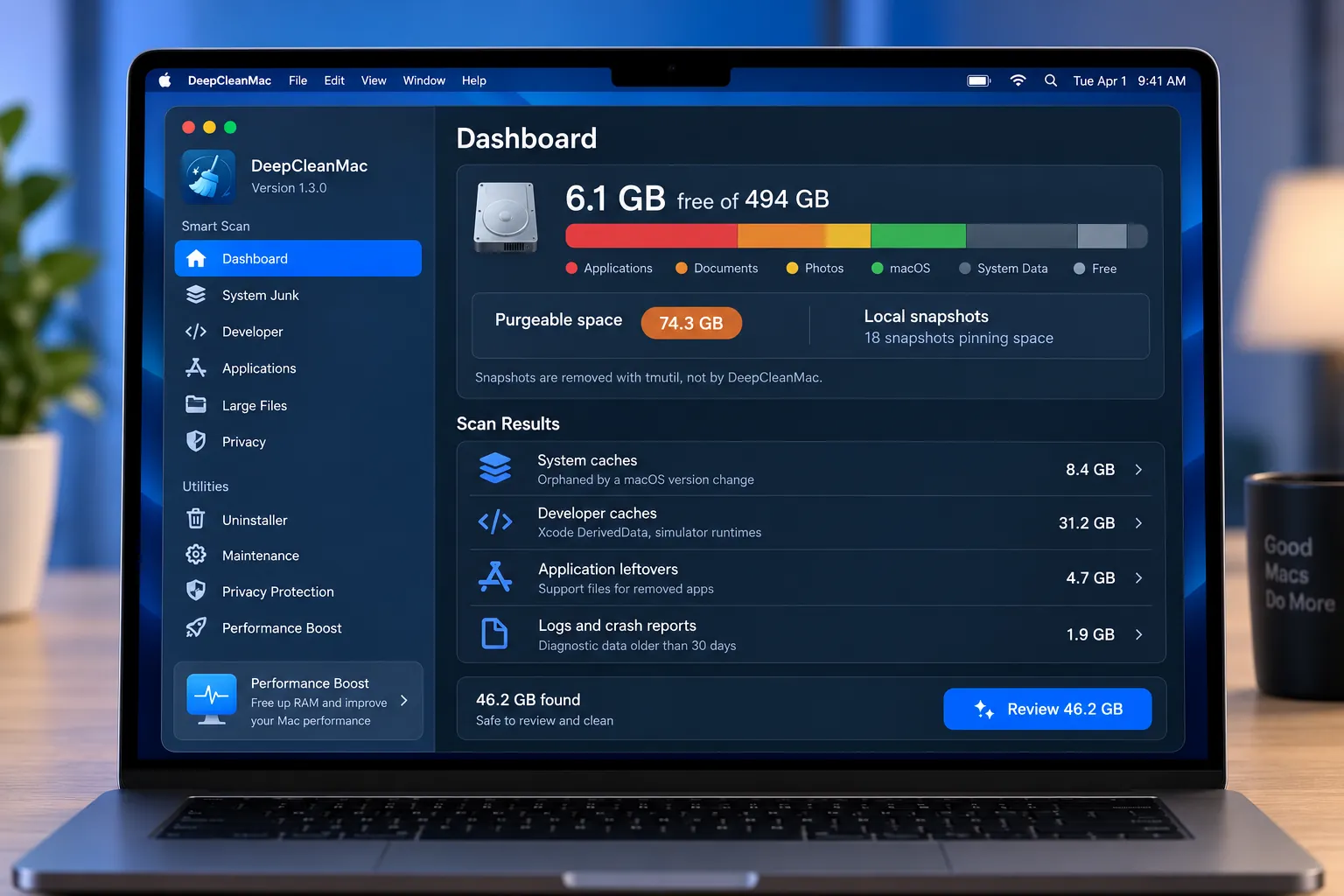Click the "6.1 GB" free space value
1344x896 pixels.
615,199
